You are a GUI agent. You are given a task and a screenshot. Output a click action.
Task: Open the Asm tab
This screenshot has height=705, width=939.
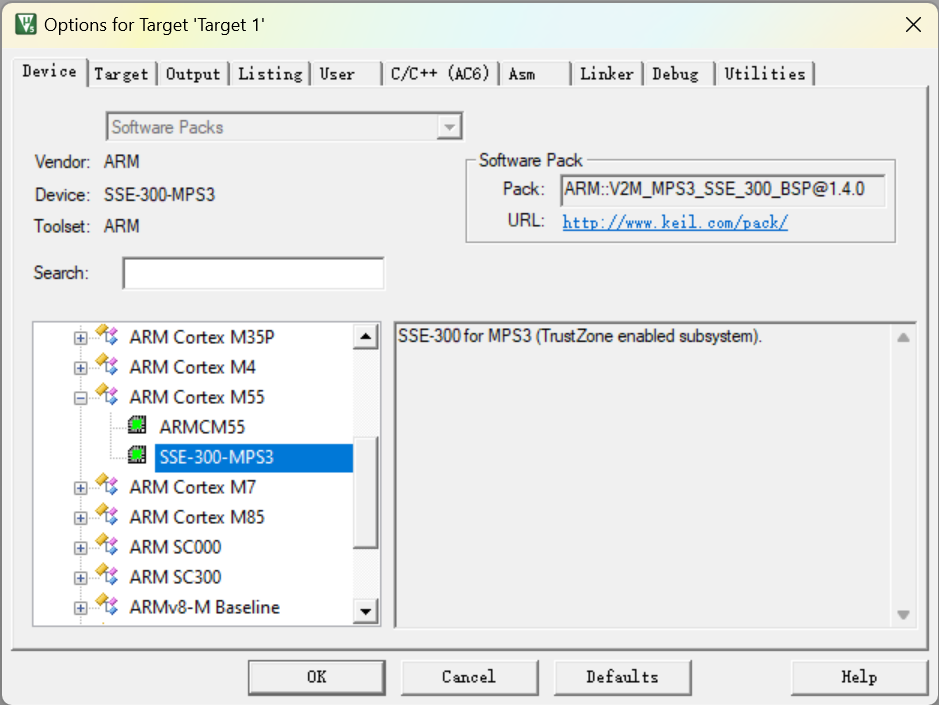click(x=535, y=74)
